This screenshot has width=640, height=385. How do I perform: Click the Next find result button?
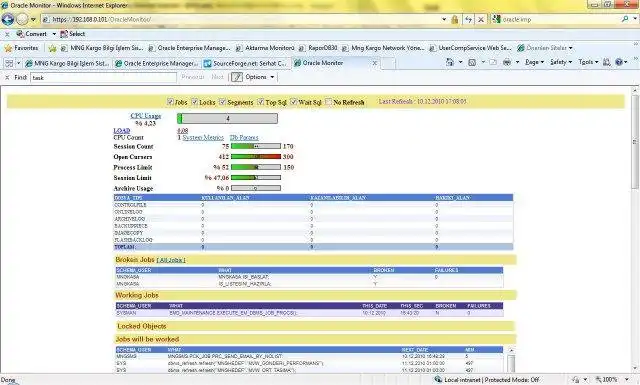click(x=218, y=77)
